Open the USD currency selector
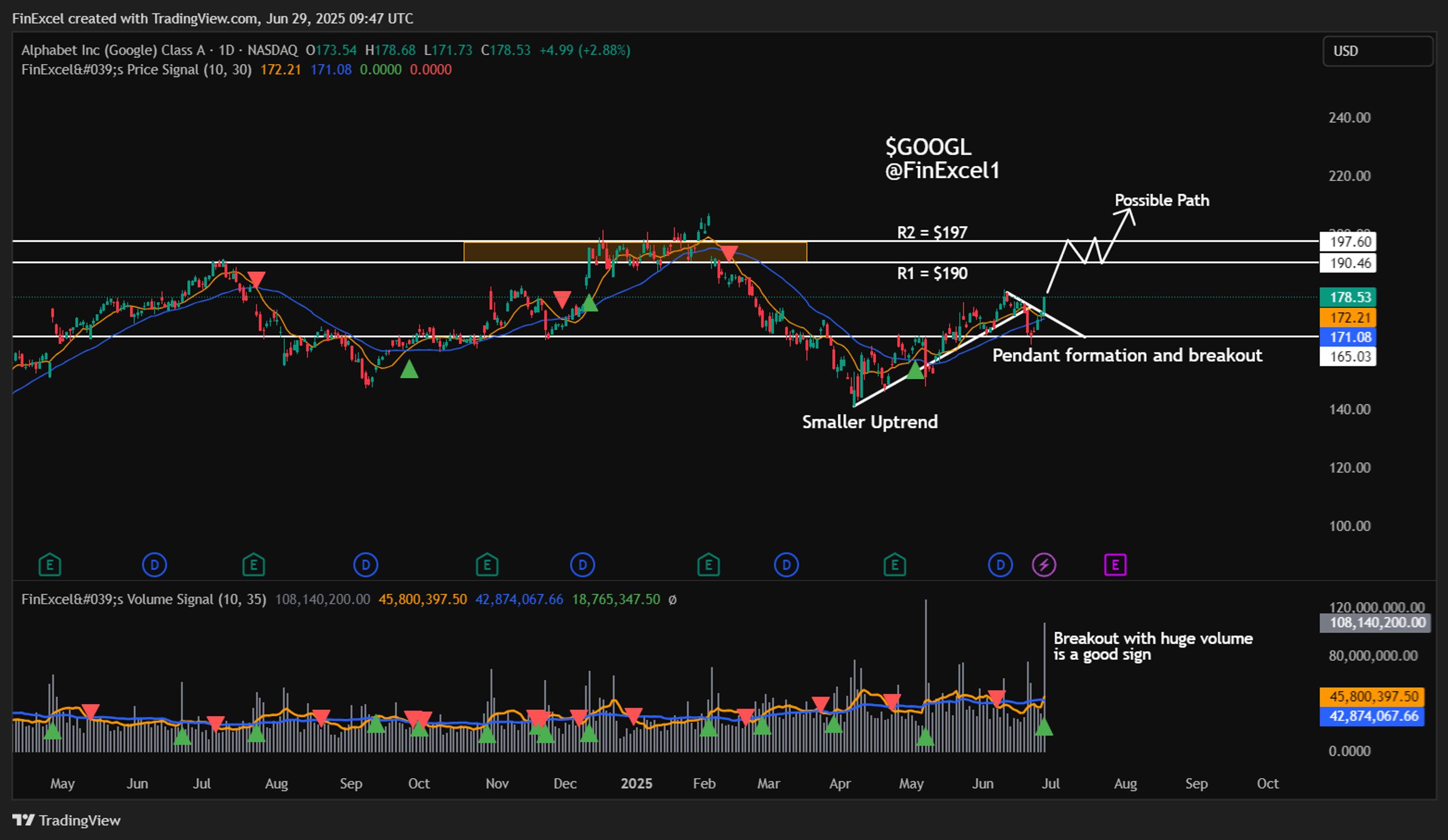This screenshot has height=840, width=1448. tap(1377, 51)
